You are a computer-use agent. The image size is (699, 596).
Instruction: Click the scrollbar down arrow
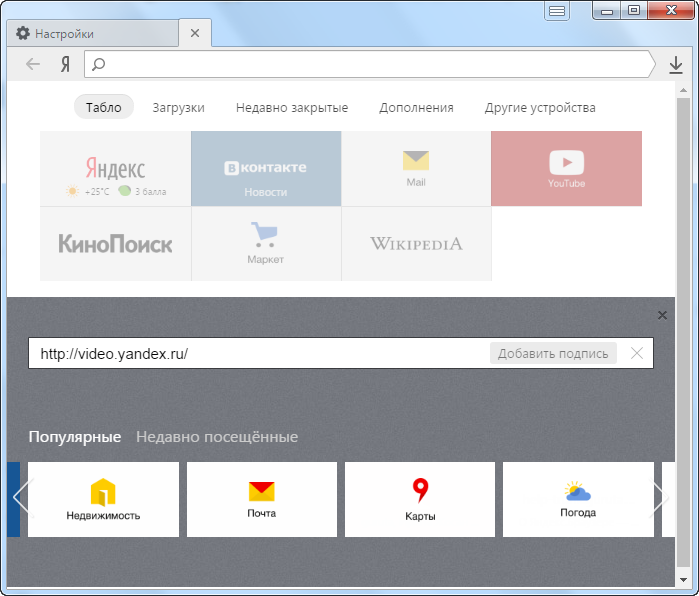point(683,580)
